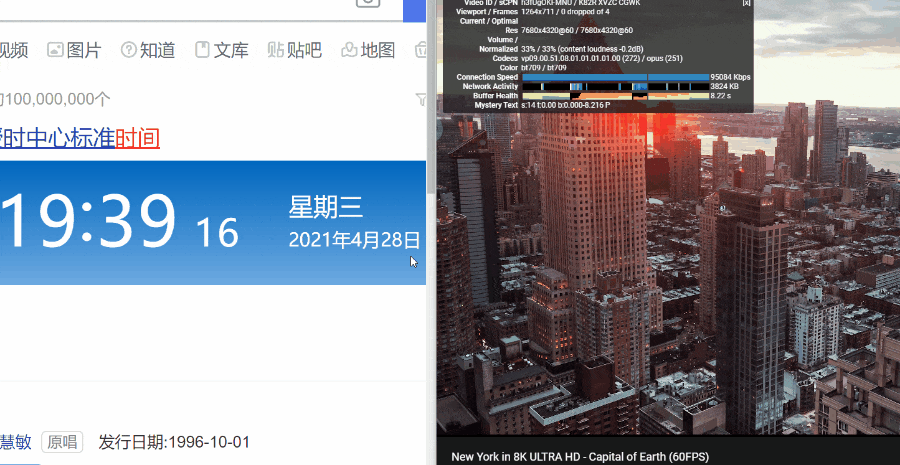Open the search filter funnel icon
This screenshot has width=900, height=465.
421,99
